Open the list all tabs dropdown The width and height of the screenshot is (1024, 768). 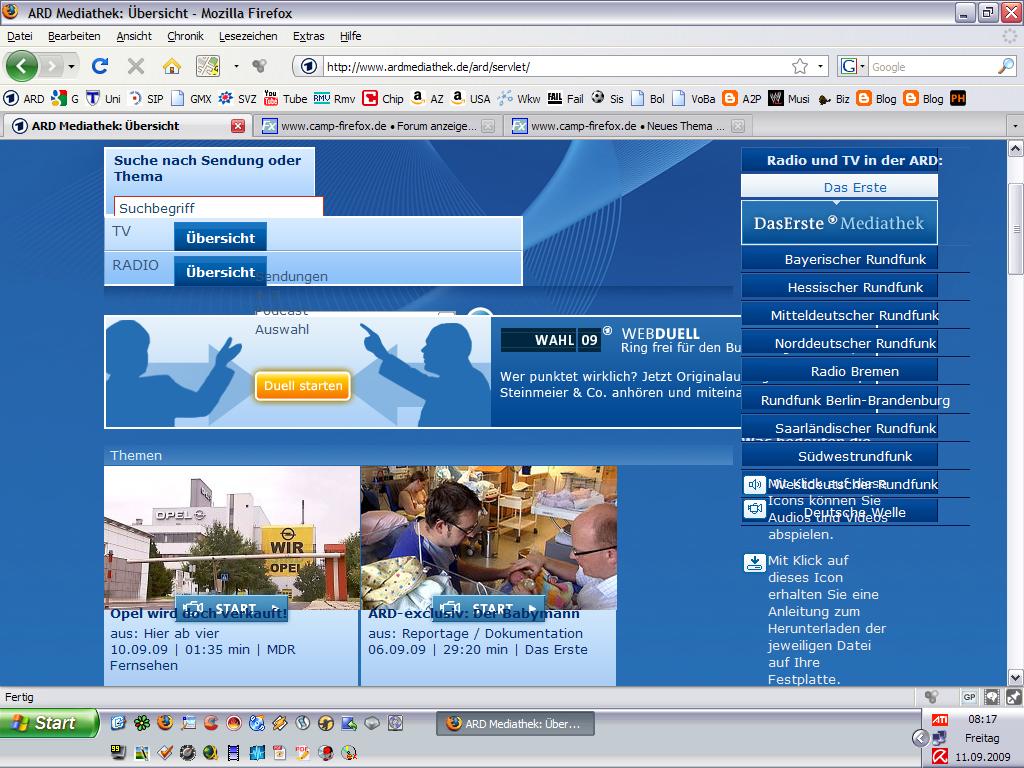click(1014, 125)
